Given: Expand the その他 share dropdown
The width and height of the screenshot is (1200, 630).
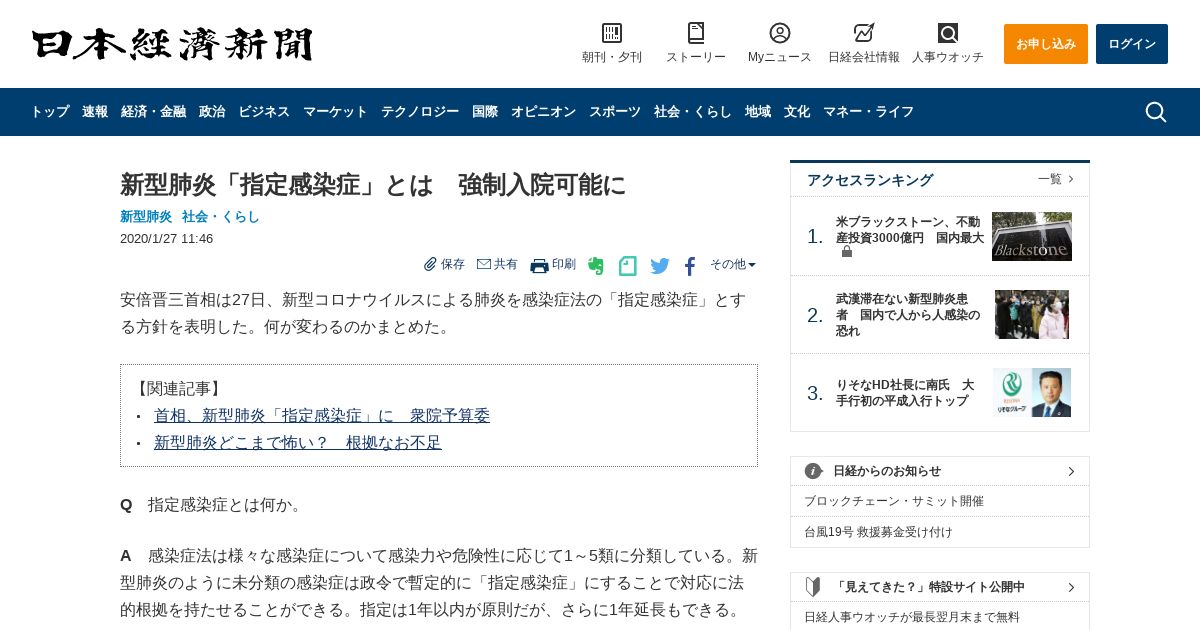Looking at the screenshot, I should (733, 265).
